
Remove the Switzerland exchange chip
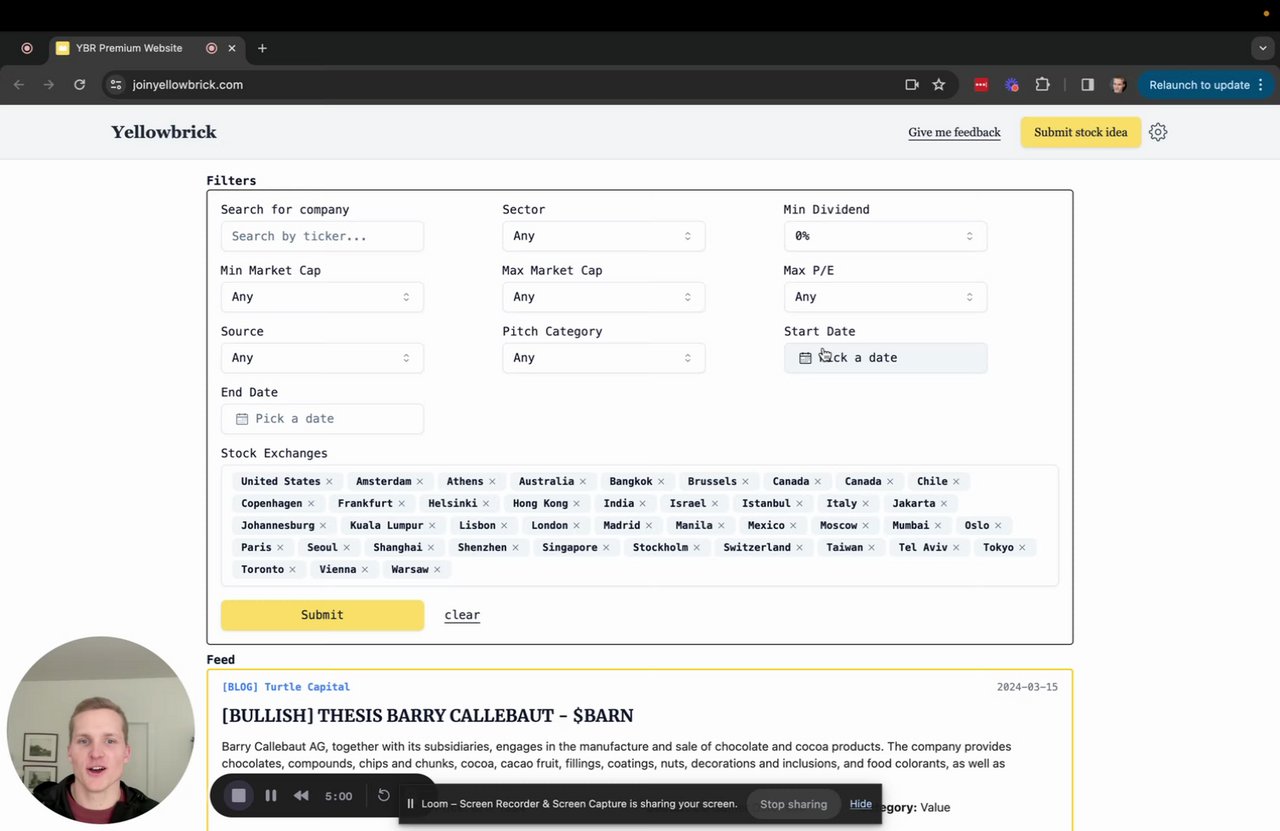point(799,548)
